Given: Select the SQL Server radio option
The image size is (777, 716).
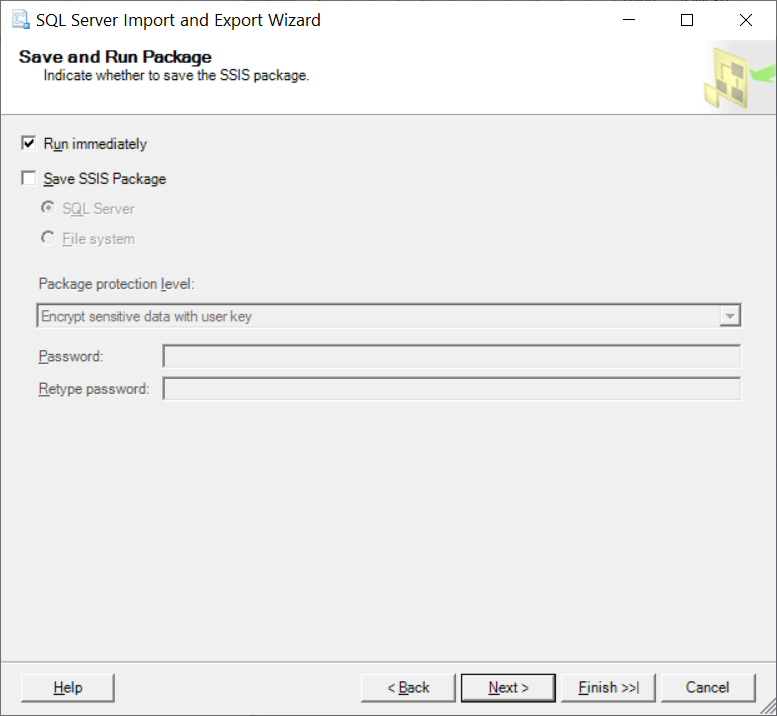Looking at the screenshot, I should 48,208.
